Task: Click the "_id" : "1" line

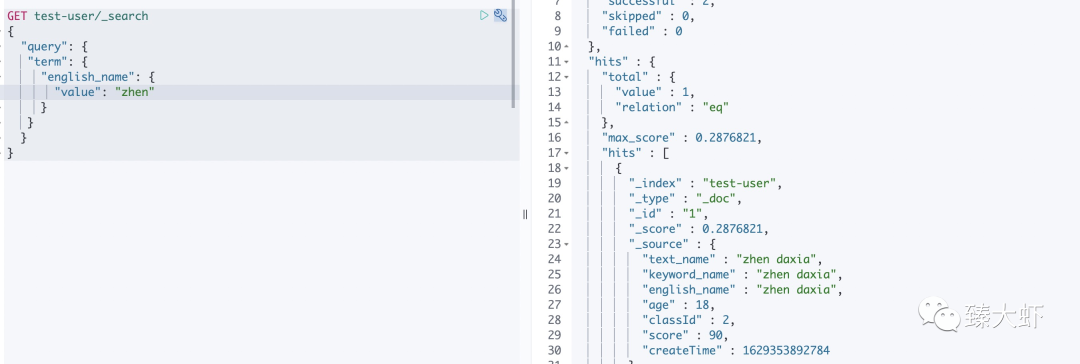Action: 669,213
